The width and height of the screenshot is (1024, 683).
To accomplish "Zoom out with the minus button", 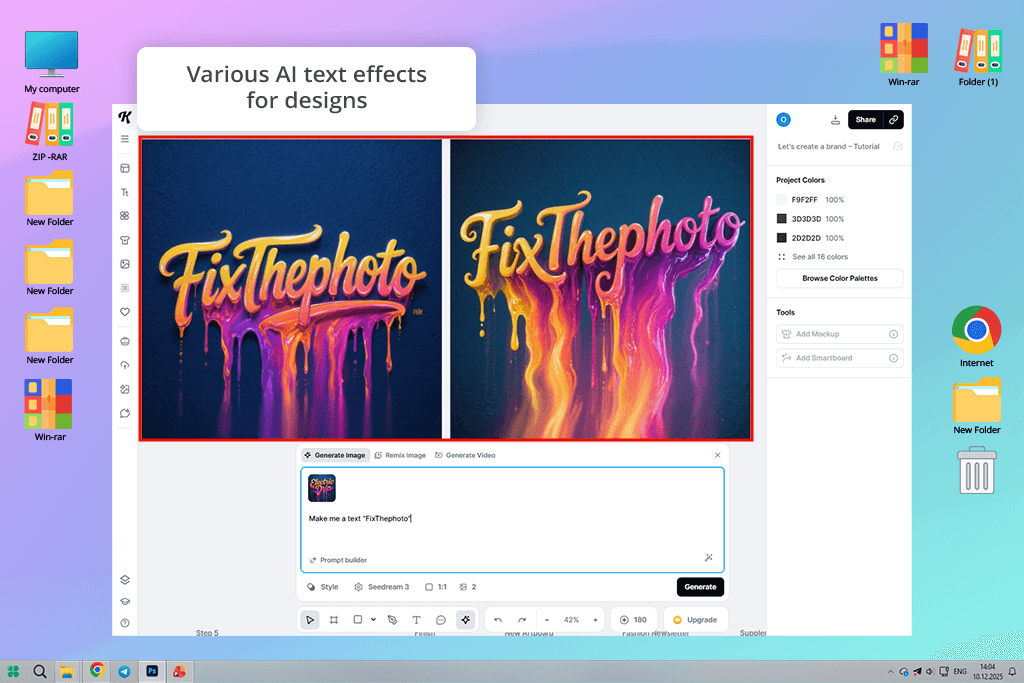I will tap(547, 620).
